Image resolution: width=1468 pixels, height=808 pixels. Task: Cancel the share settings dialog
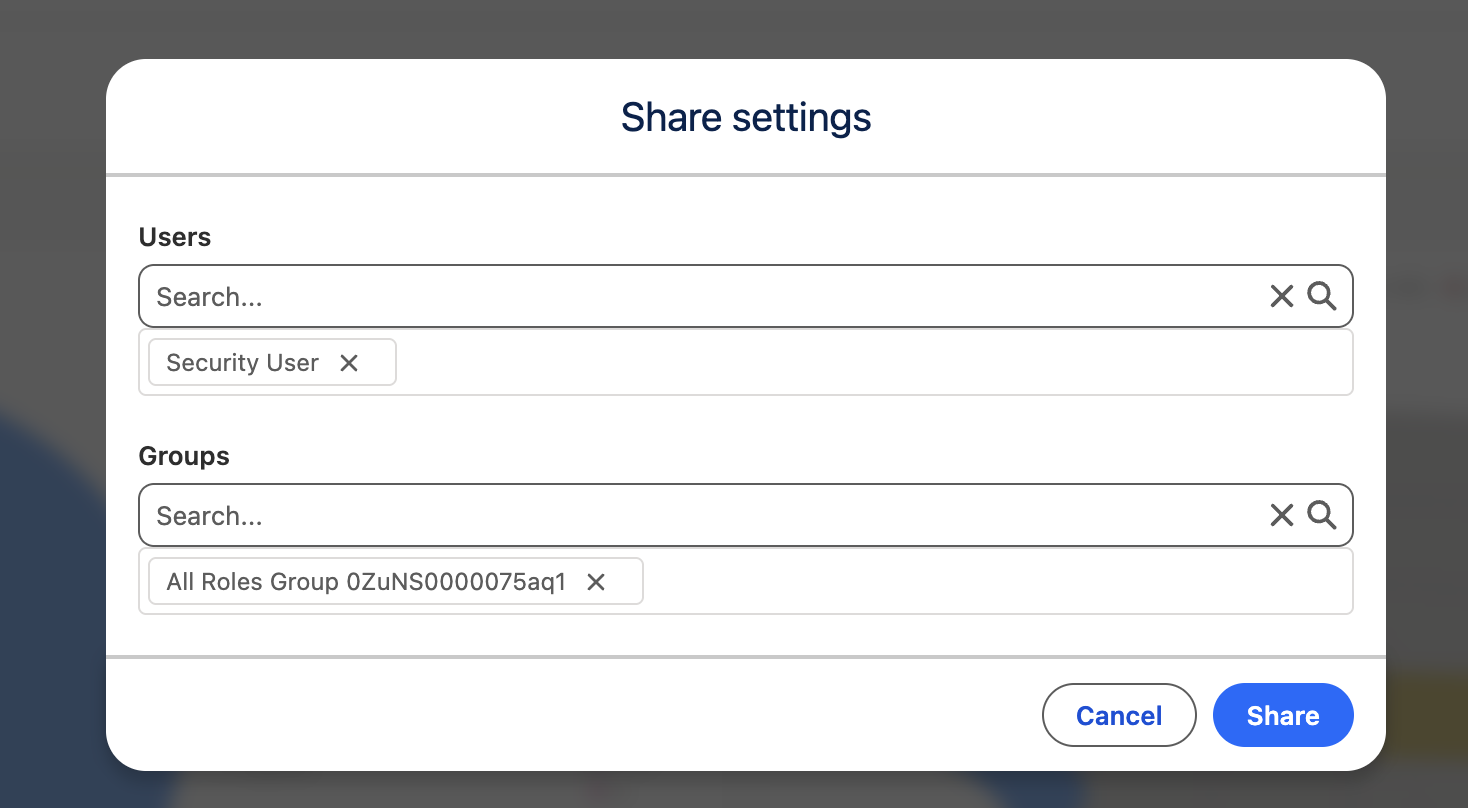pyautogui.click(x=1119, y=715)
